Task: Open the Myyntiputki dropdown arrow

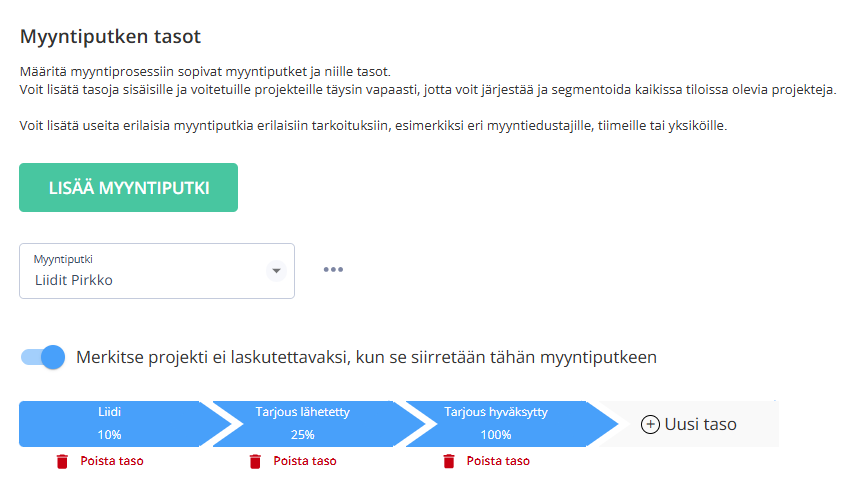Action: [276, 271]
